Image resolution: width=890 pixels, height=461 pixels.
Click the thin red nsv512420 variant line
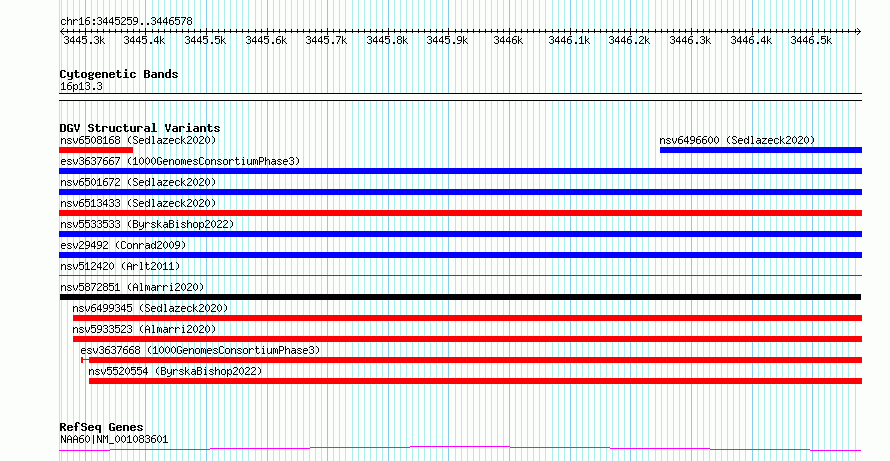click(x=460, y=275)
